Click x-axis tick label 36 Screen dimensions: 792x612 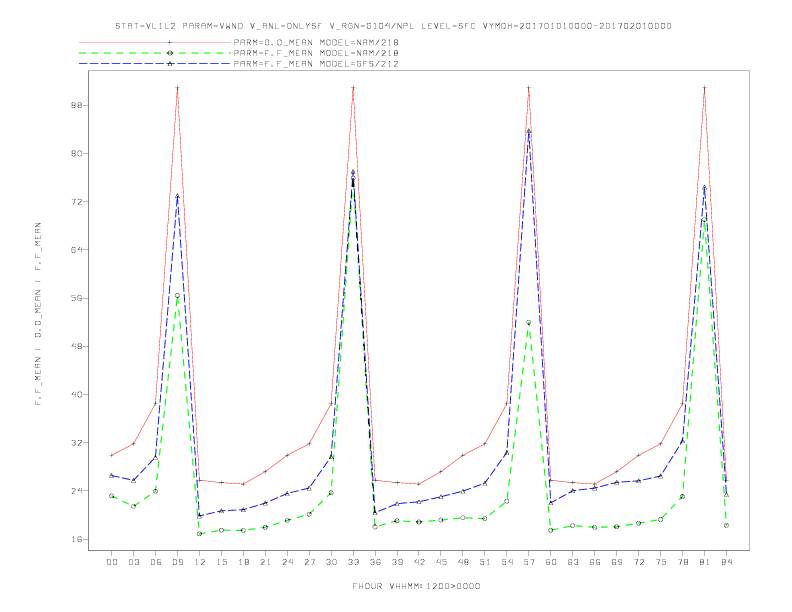click(375, 562)
